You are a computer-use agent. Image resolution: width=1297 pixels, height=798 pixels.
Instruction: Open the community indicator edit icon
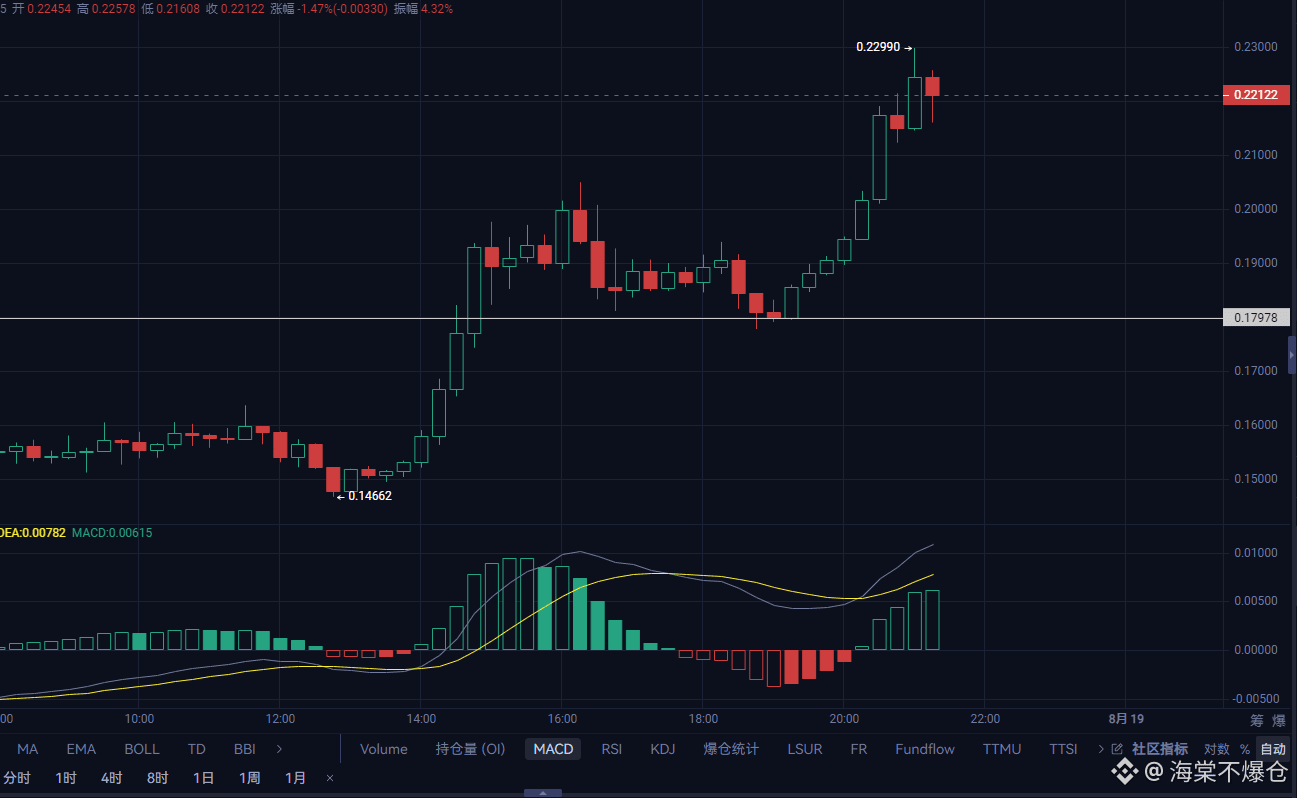[x=1118, y=749]
